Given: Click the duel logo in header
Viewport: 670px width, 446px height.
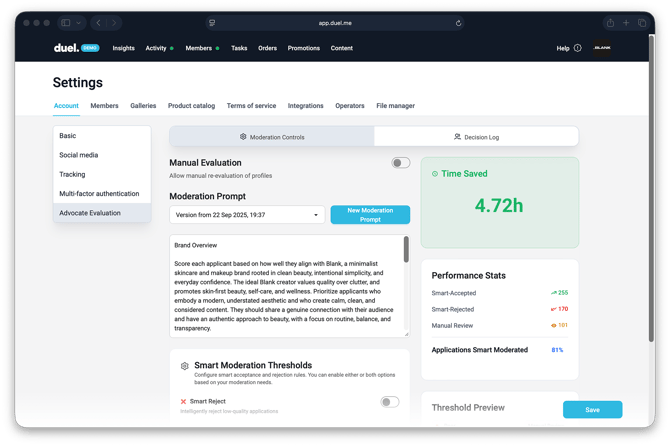Looking at the screenshot, I should [66, 48].
